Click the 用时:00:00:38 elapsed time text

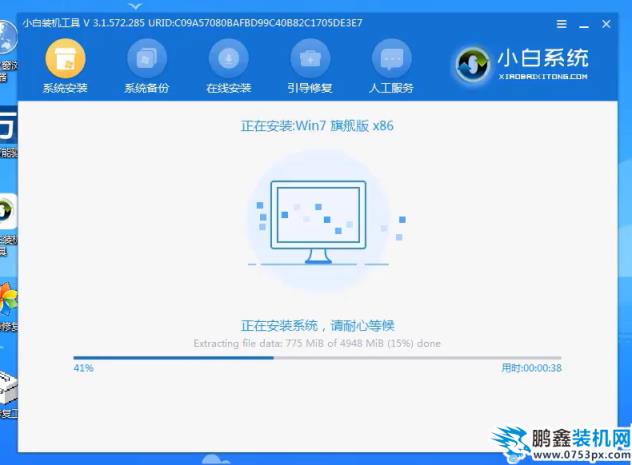pos(531,368)
